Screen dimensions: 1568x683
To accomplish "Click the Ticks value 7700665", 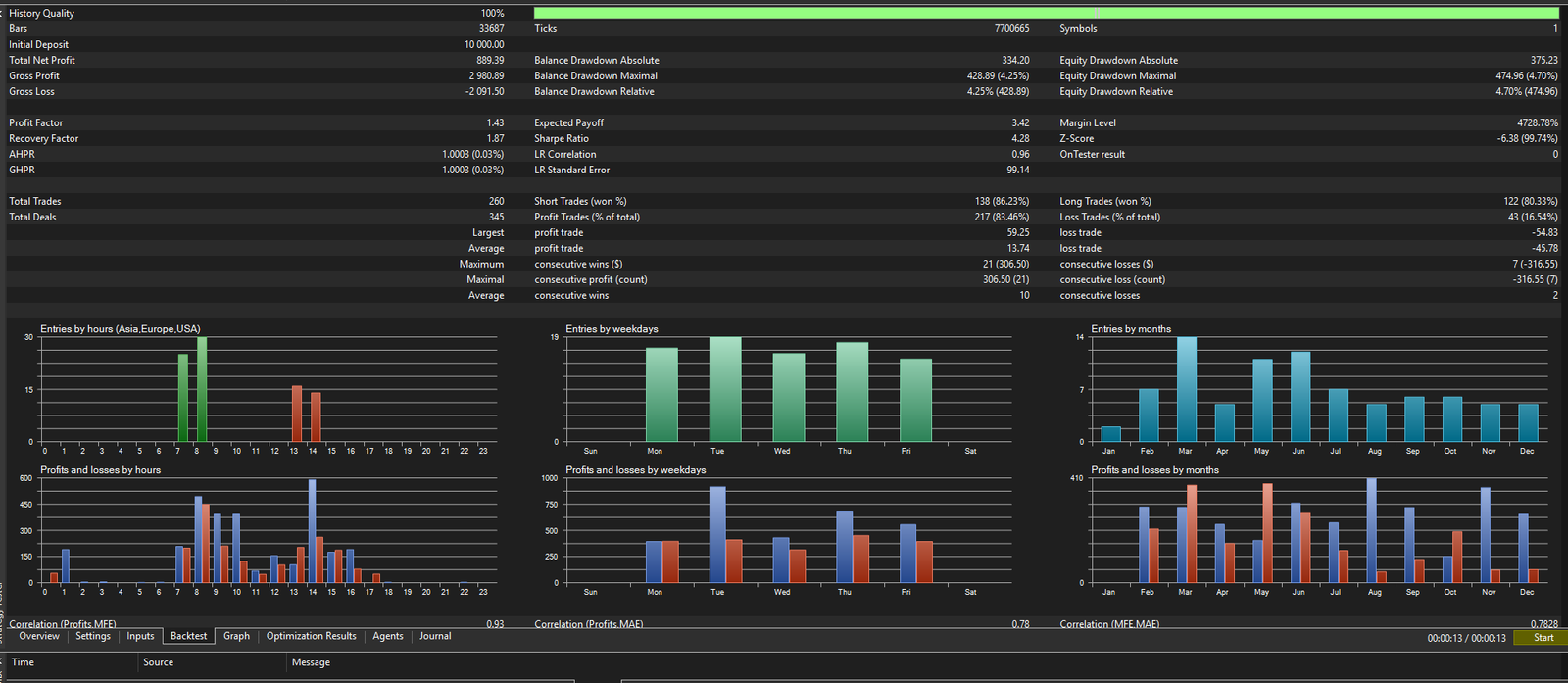I will click(x=1011, y=28).
